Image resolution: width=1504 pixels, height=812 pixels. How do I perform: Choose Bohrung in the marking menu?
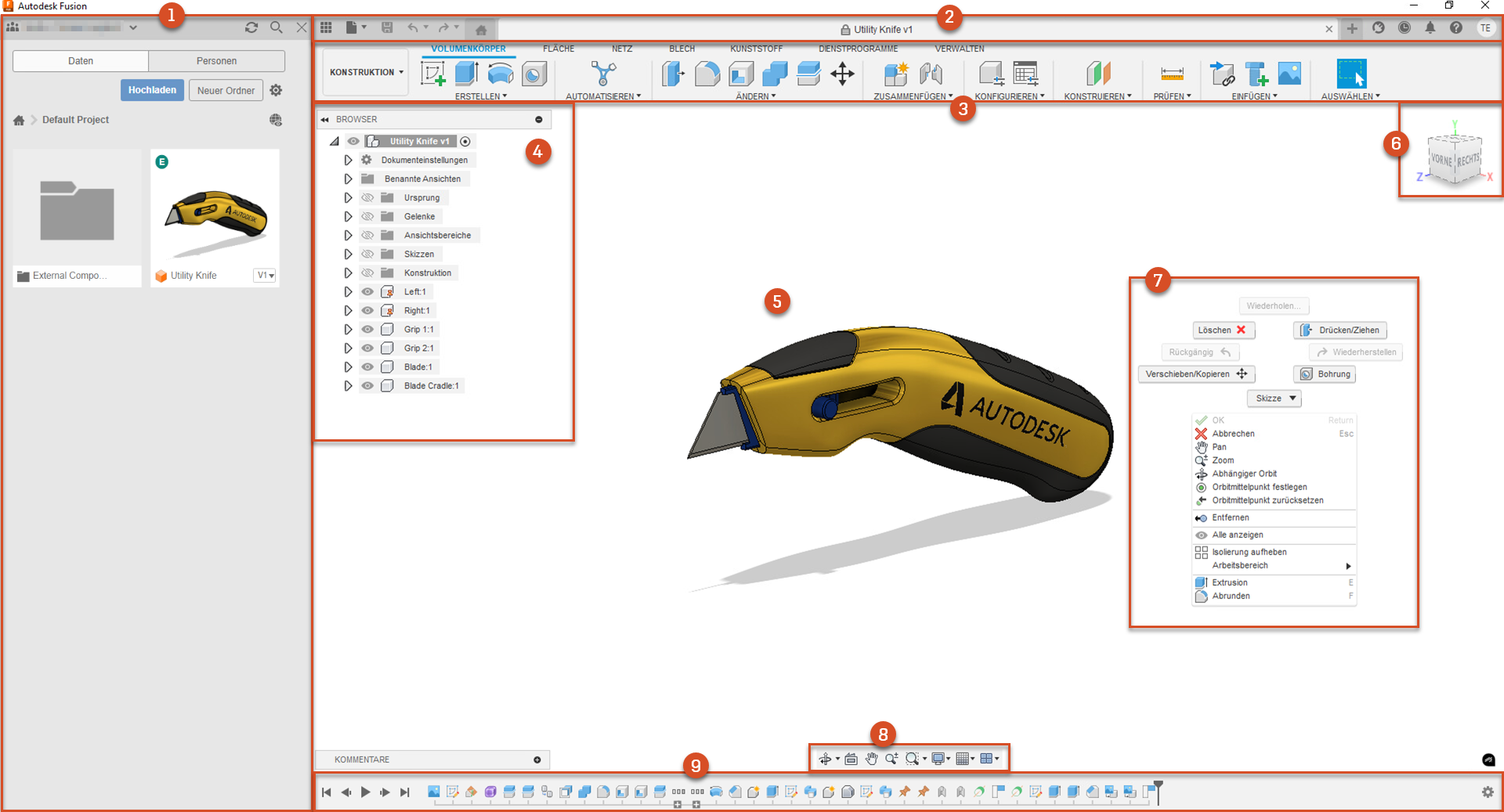pyautogui.click(x=1325, y=374)
